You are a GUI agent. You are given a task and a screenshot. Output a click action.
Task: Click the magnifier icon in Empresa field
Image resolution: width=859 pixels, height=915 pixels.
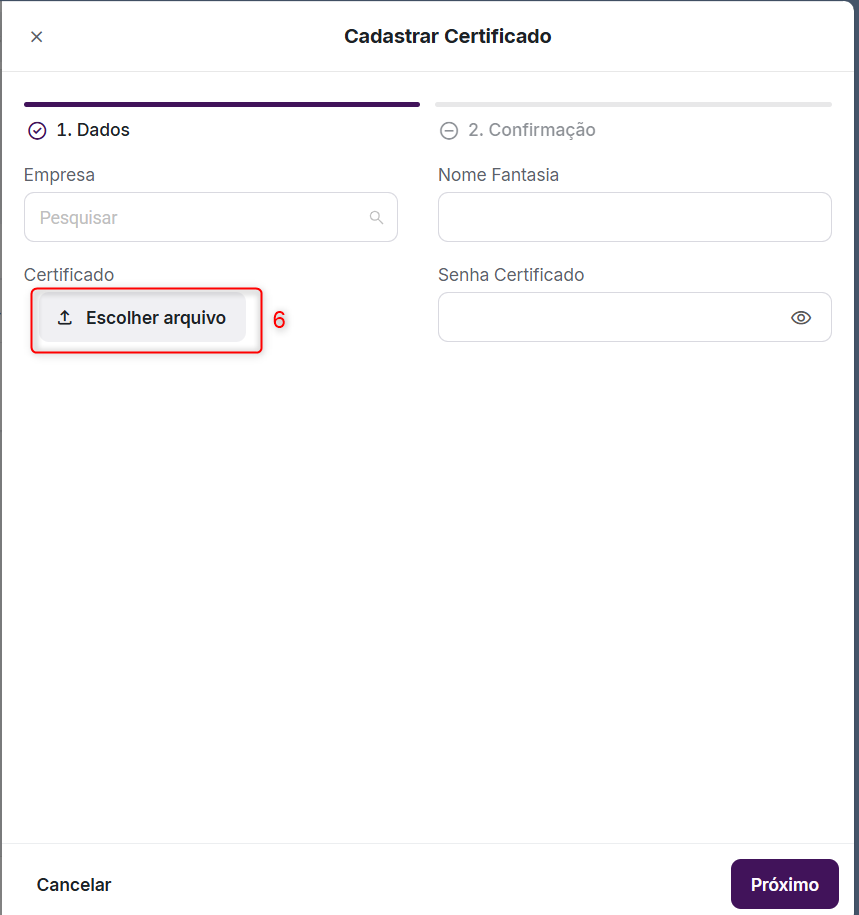pyautogui.click(x=376, y=218)
